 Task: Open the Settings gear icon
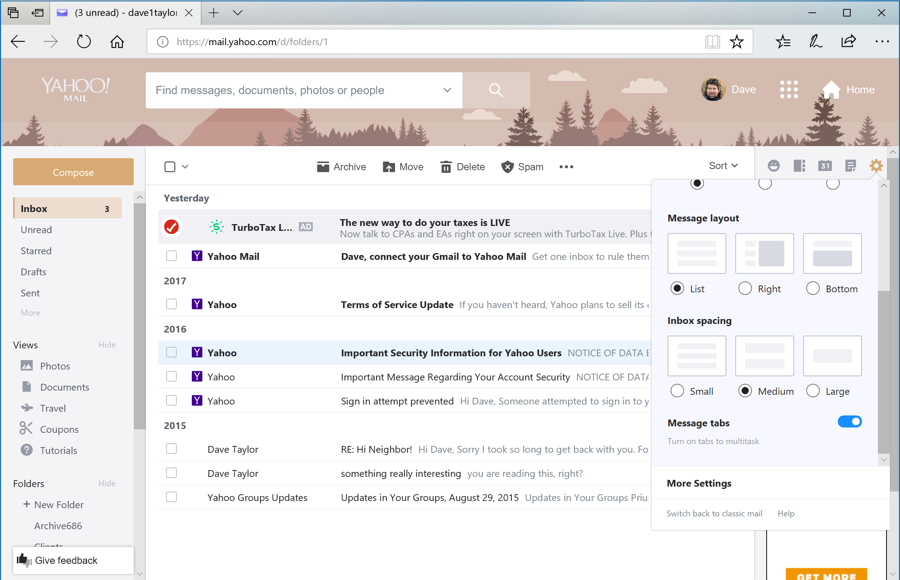[876, 166]
